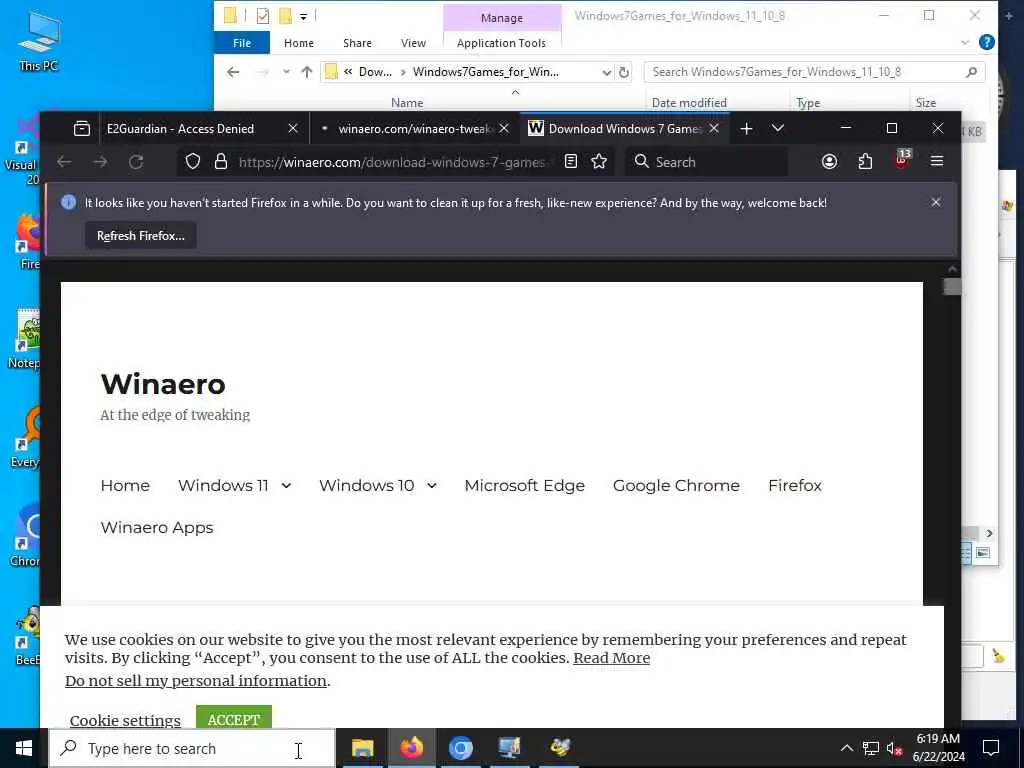The image size is (1024, 768).
Task: Open the Winaero Apps nav link
Action: point(157,528)
